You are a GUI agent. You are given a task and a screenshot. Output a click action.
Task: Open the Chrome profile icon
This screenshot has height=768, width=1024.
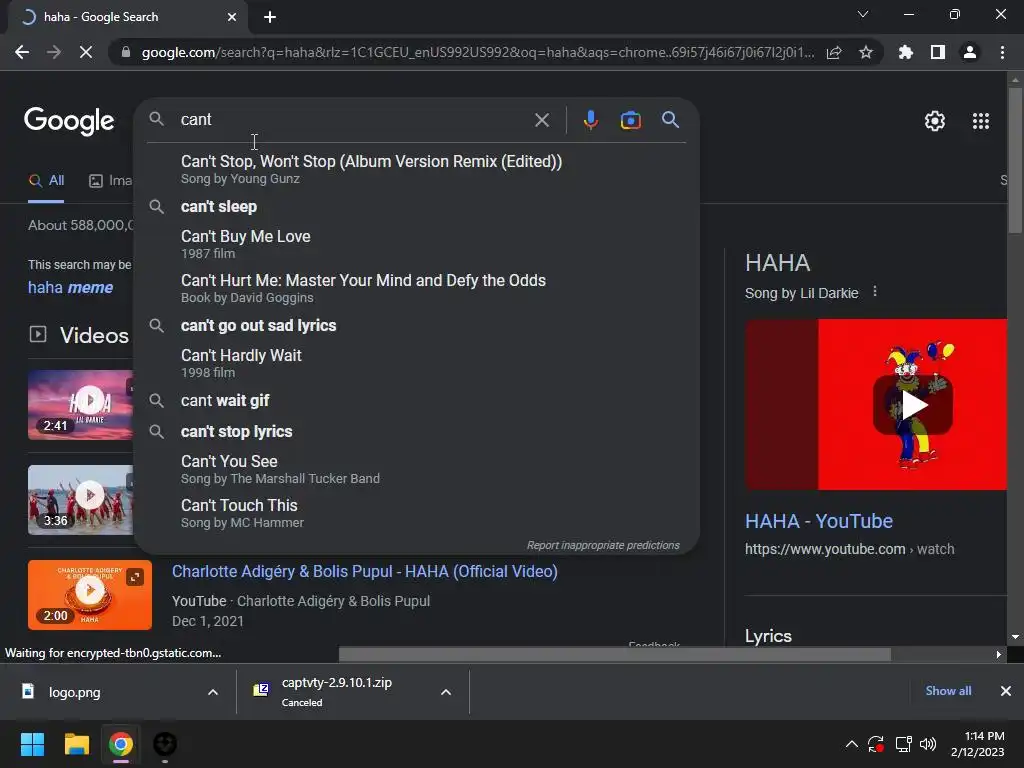[969, 52]
